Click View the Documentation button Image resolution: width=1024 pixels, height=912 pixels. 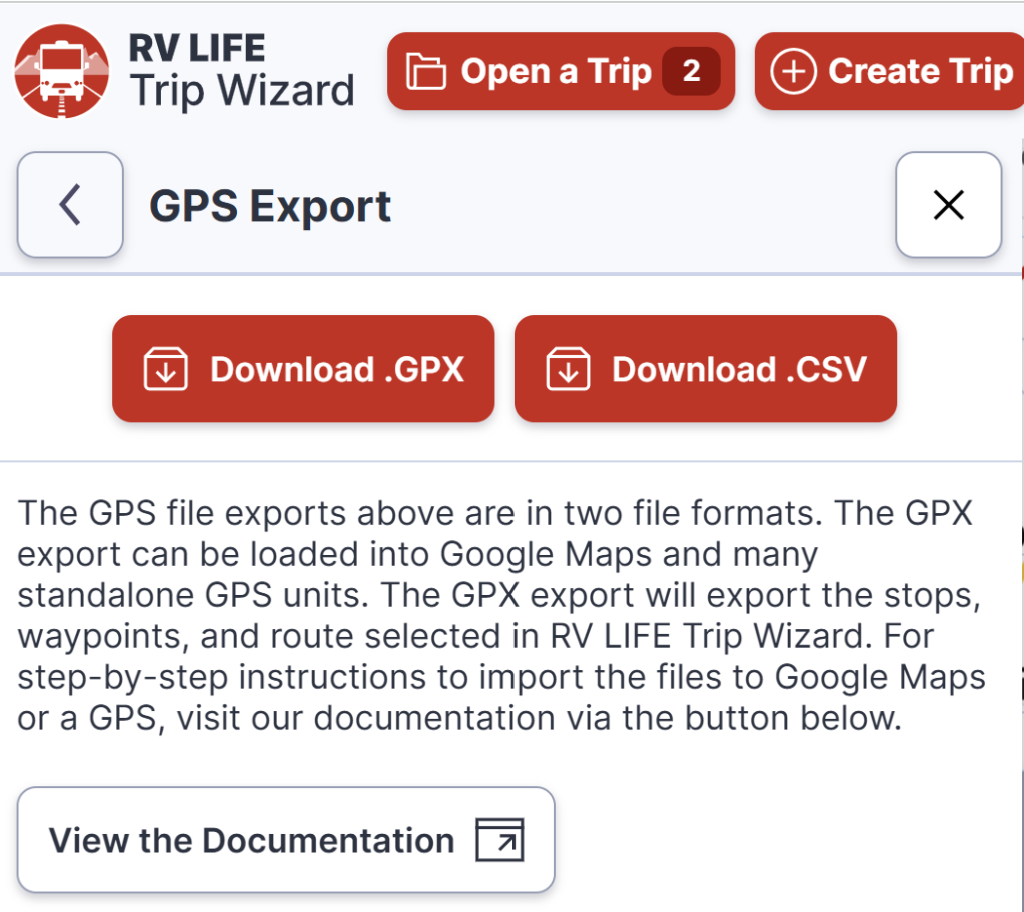(286, 840)
